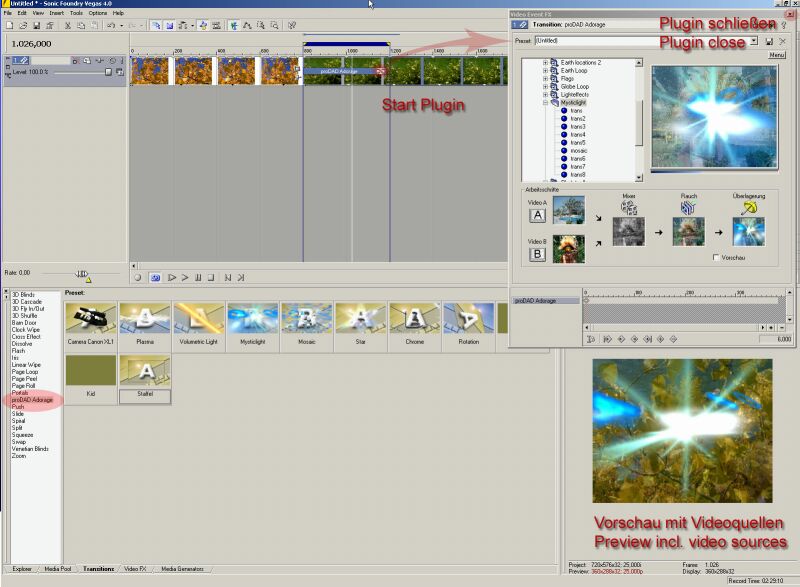Click the Track Motion icon on track 1

tap(87, 61)
